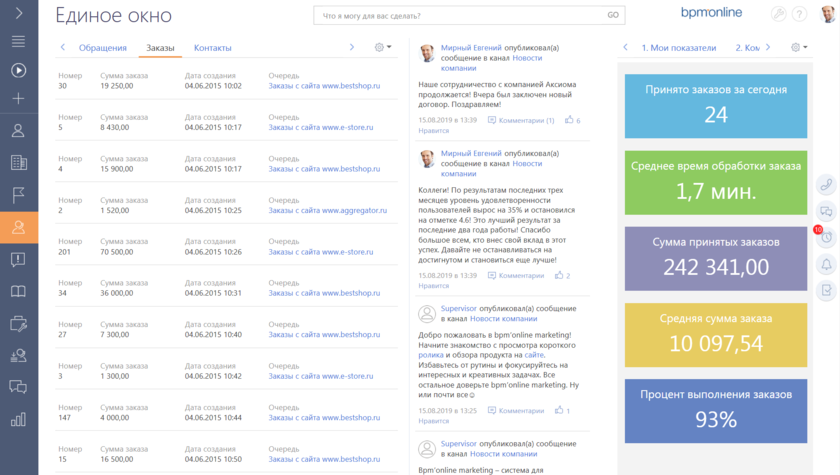Viewport: 840px width, 475px height.
Task: Click the run process play icon
Action: 18,70
